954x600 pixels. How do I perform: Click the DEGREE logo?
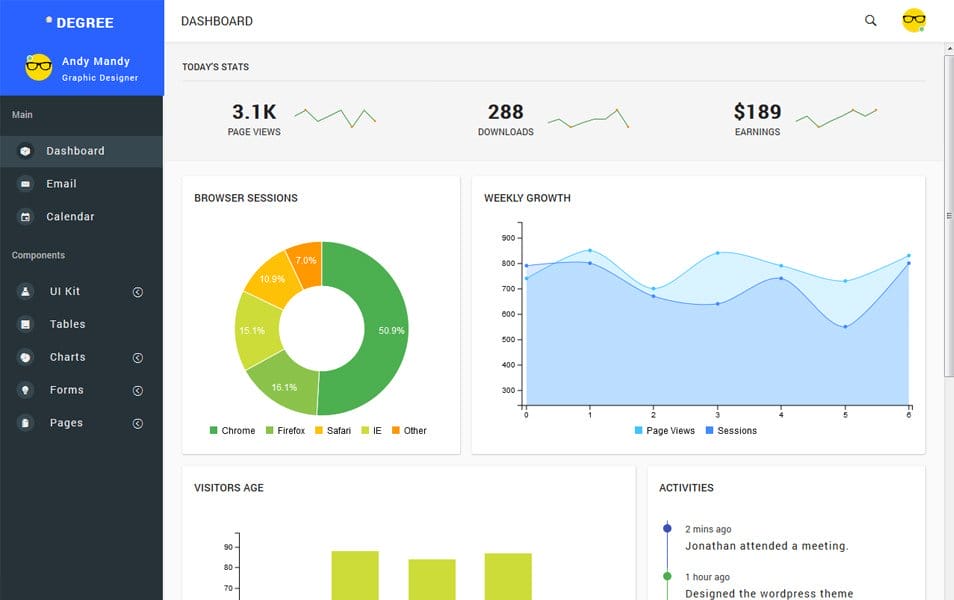coord(80,22)
